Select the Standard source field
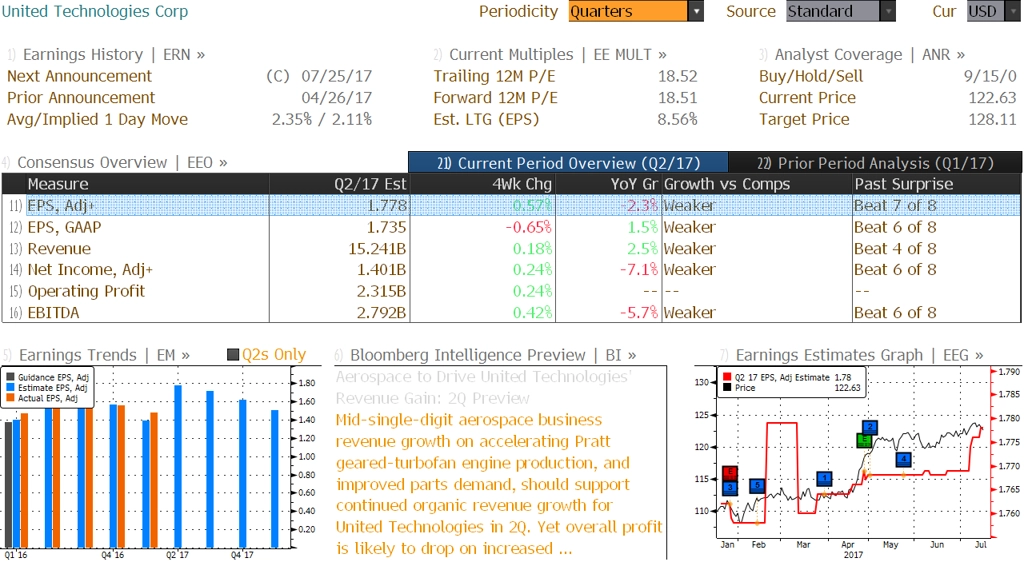Image resolution: width=1024 pixels, height=562 pixels. point(833,11)
